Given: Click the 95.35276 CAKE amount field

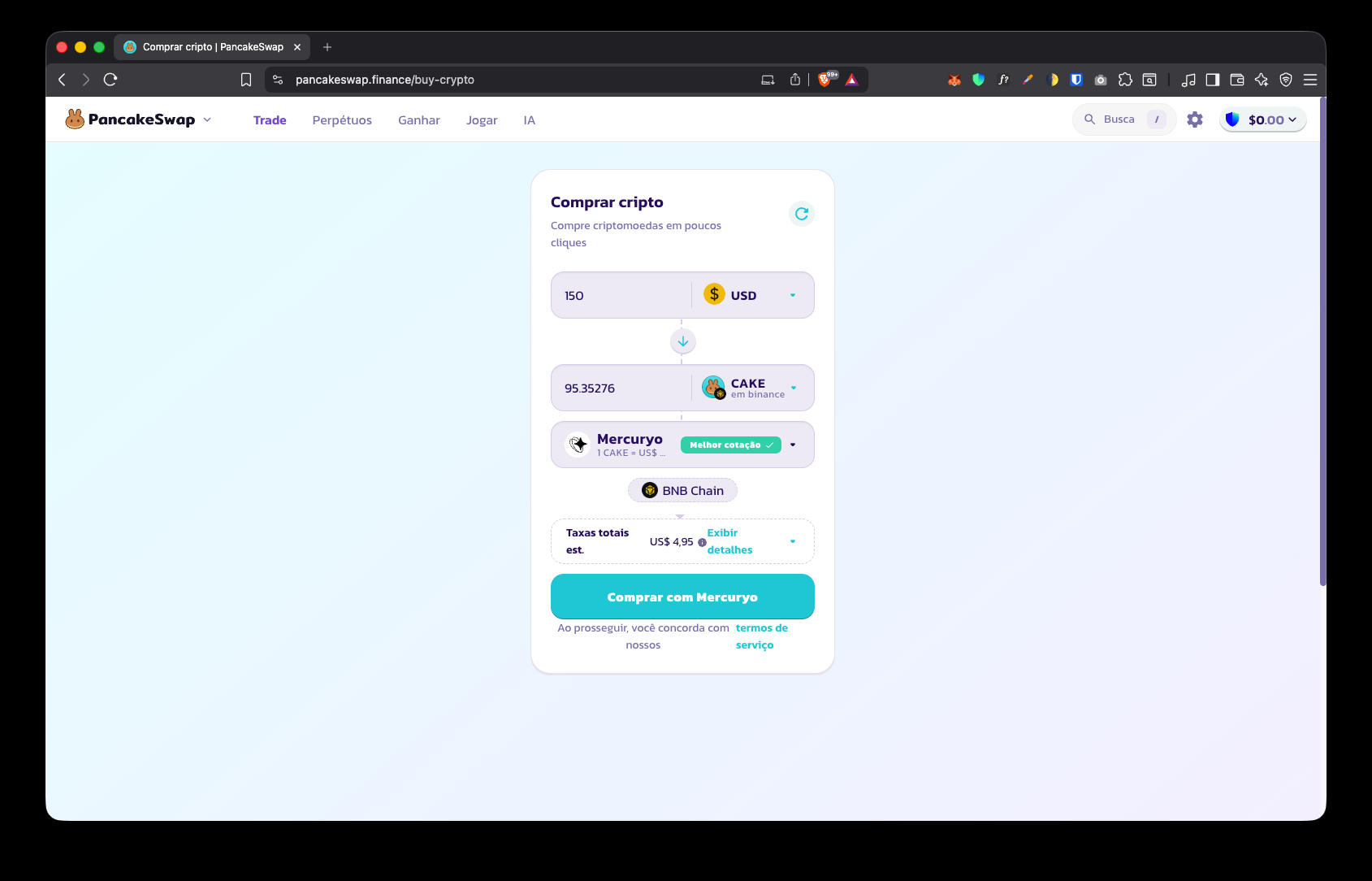Looking at the screenshot, I should [x=621, y=388].
